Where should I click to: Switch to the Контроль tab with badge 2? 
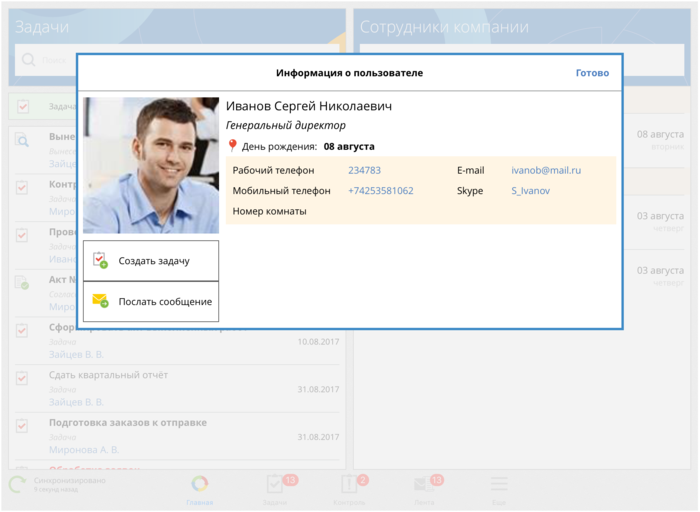(349, 486)
